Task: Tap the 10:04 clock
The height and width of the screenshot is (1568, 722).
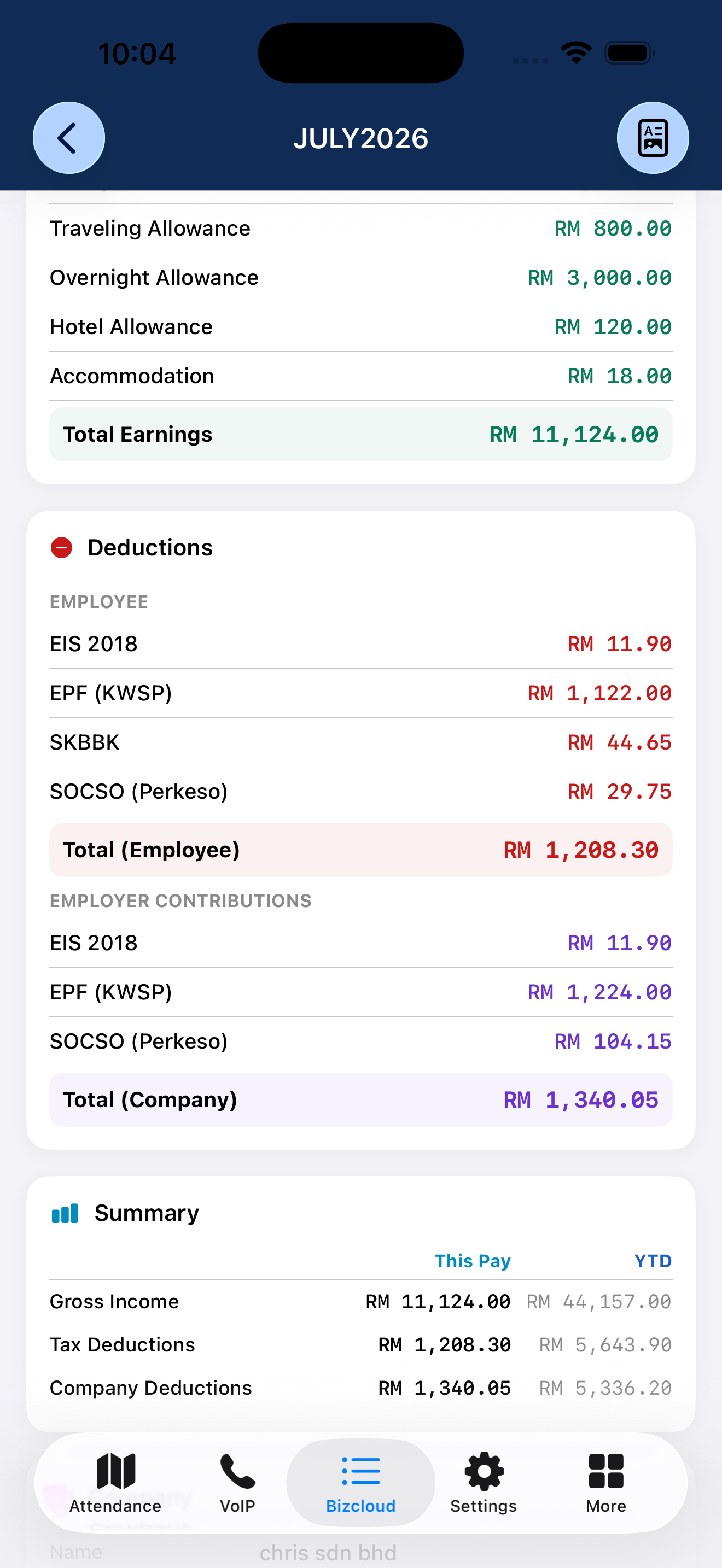Action: pyautogui.click(x=137, y=54)
